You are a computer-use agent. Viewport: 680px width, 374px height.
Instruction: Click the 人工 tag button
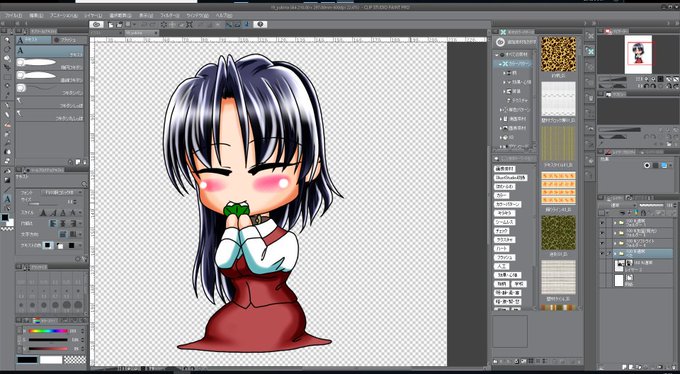tap(501, 266)
